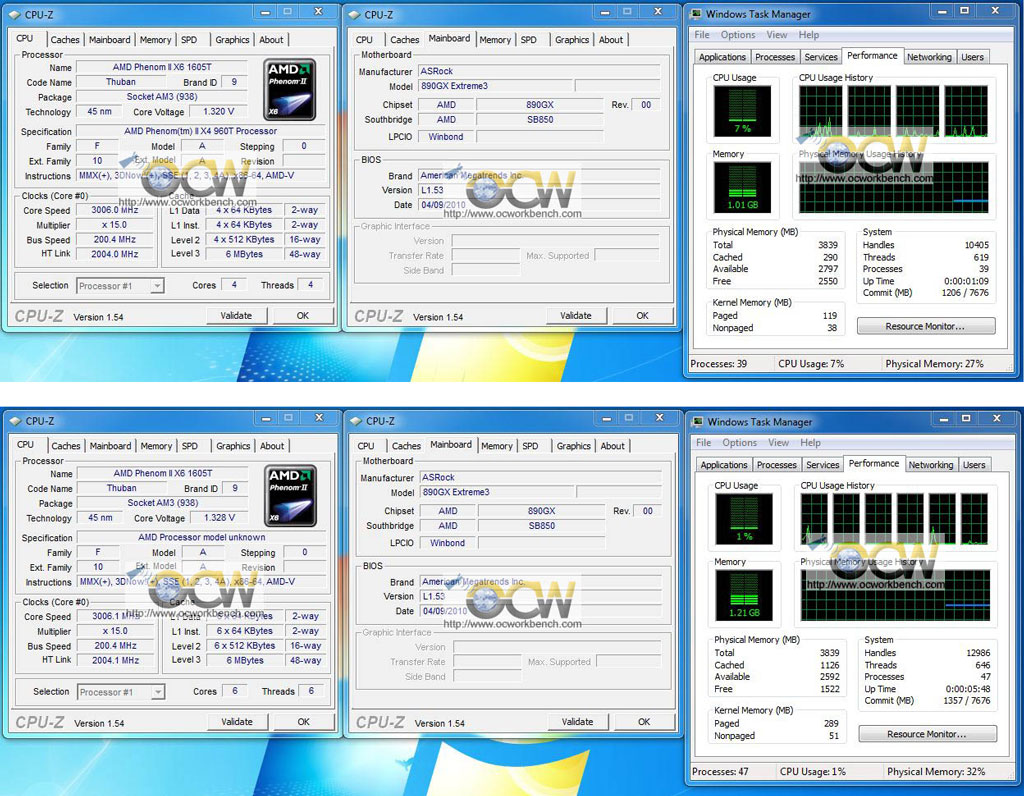Open the Users tab in the Task Manager with 47 processes
Screen dimensions: 1024x796
click(x=974, y=465)
